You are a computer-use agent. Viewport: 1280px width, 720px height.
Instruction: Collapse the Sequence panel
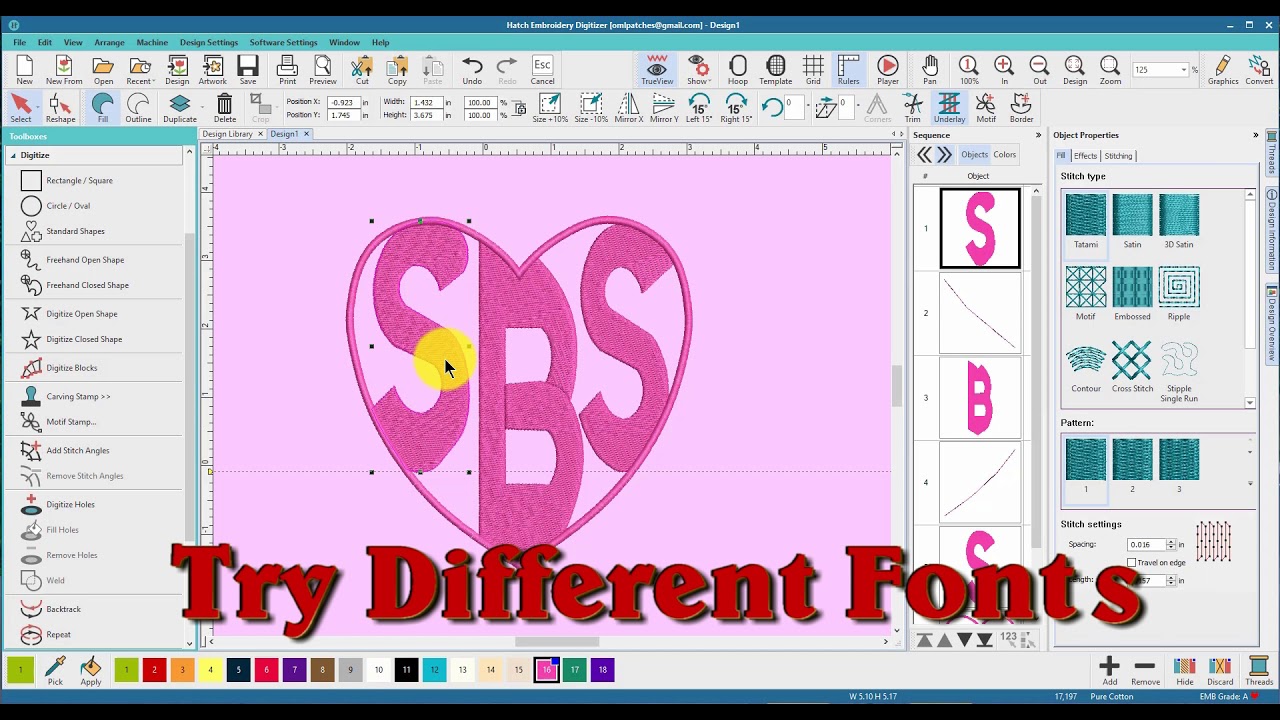click(1038, 135)
